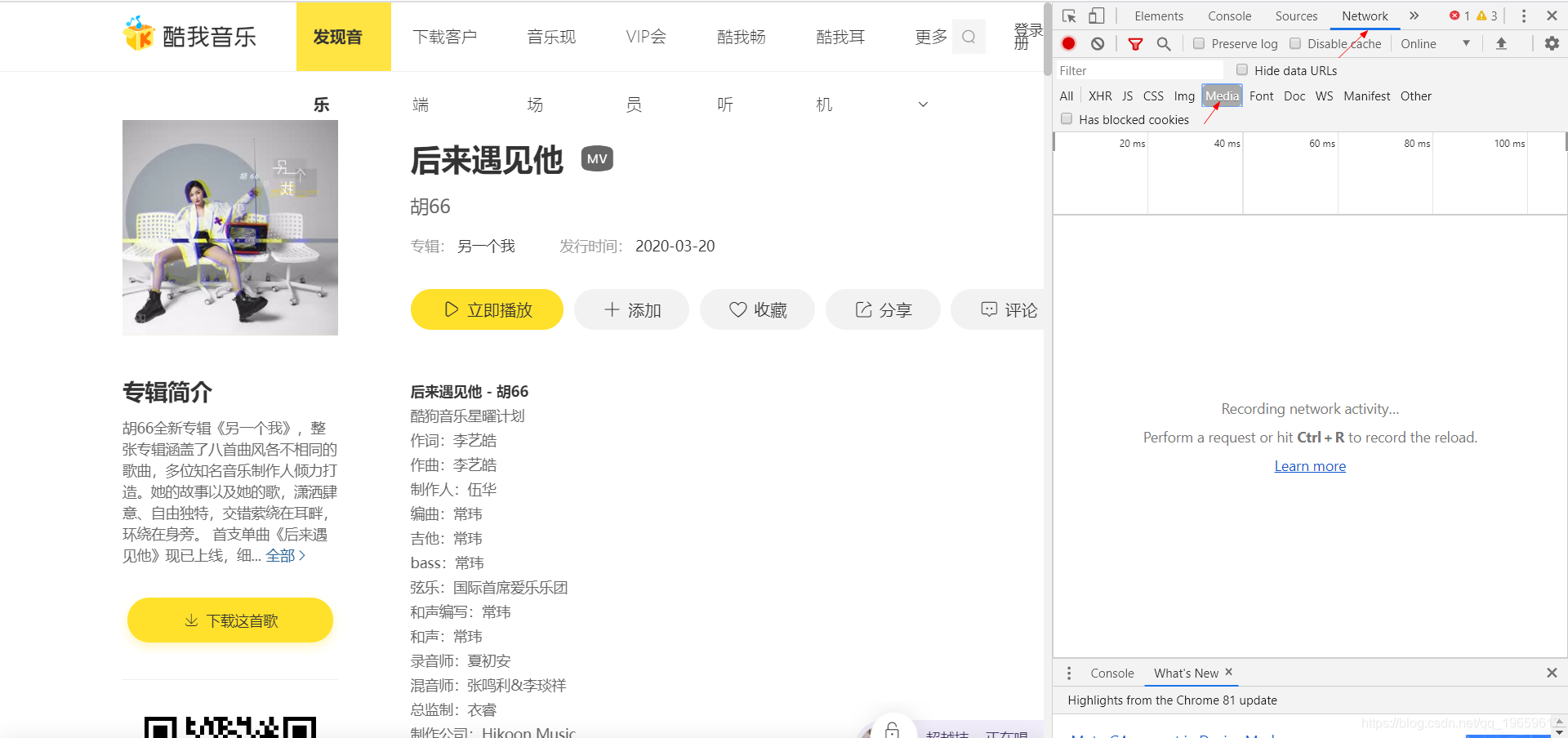1568x738 pixels.
Task: Open the DevTools three-dot customize menu
Action: [x=1524, y=16]
